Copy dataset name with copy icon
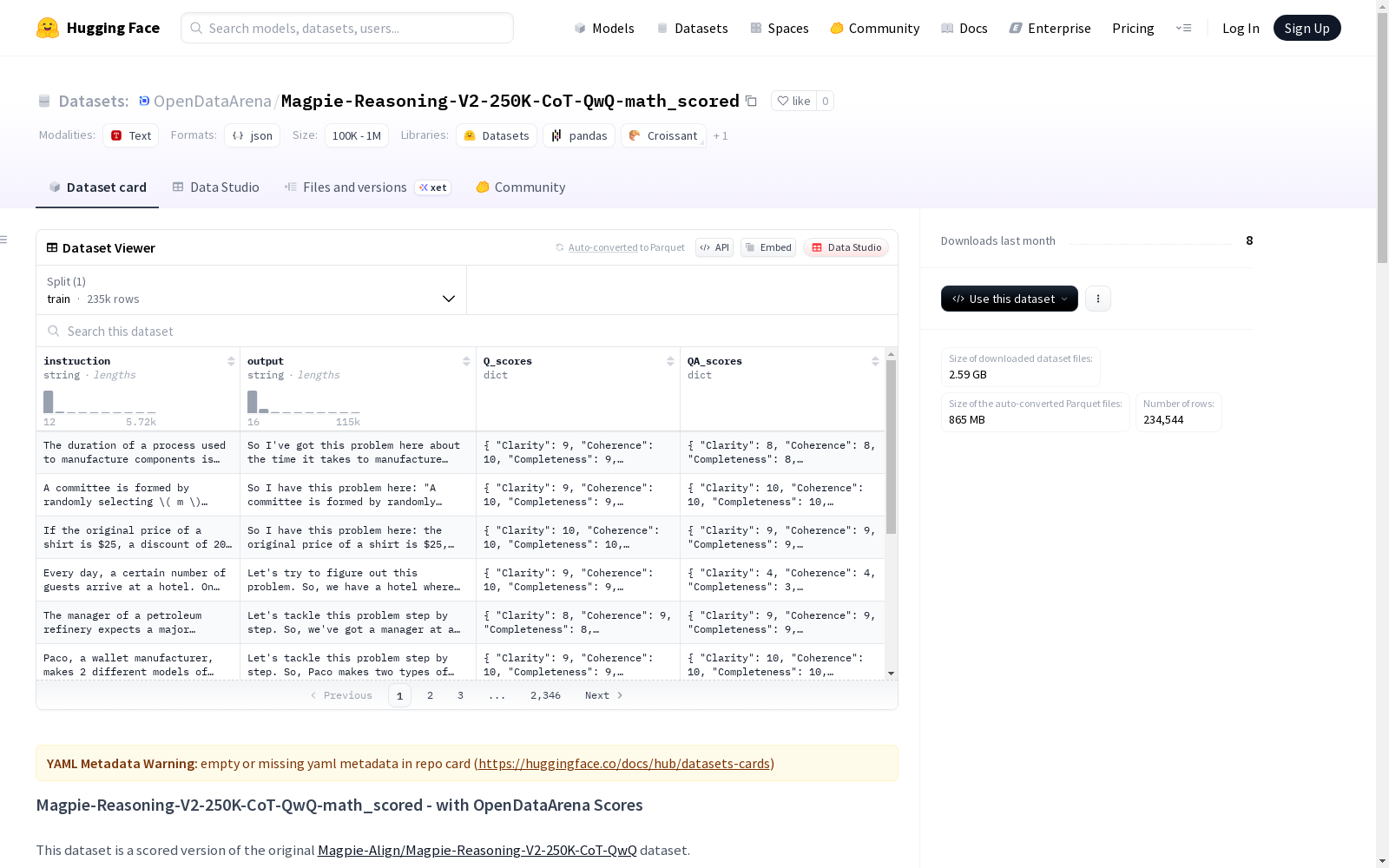The image size is (1389, 868). (x=752, y=102)
